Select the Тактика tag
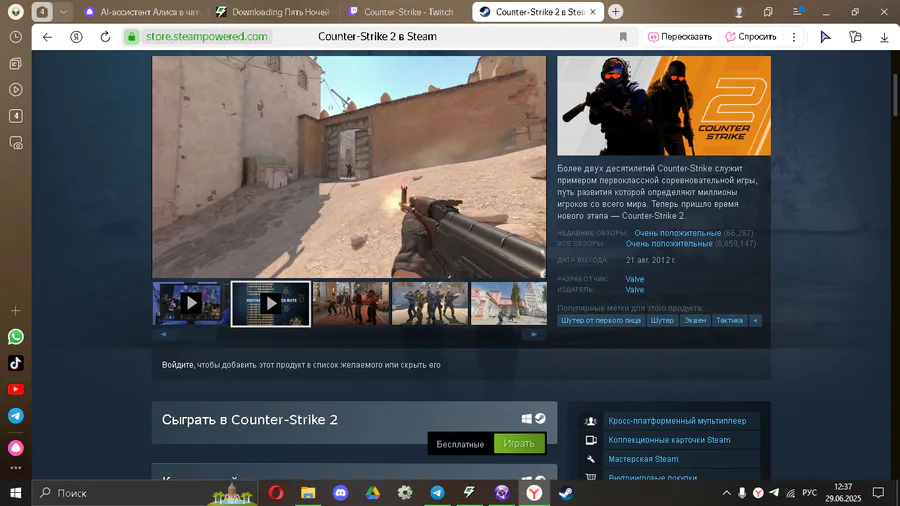900x506 pixels. coord(730,321)
